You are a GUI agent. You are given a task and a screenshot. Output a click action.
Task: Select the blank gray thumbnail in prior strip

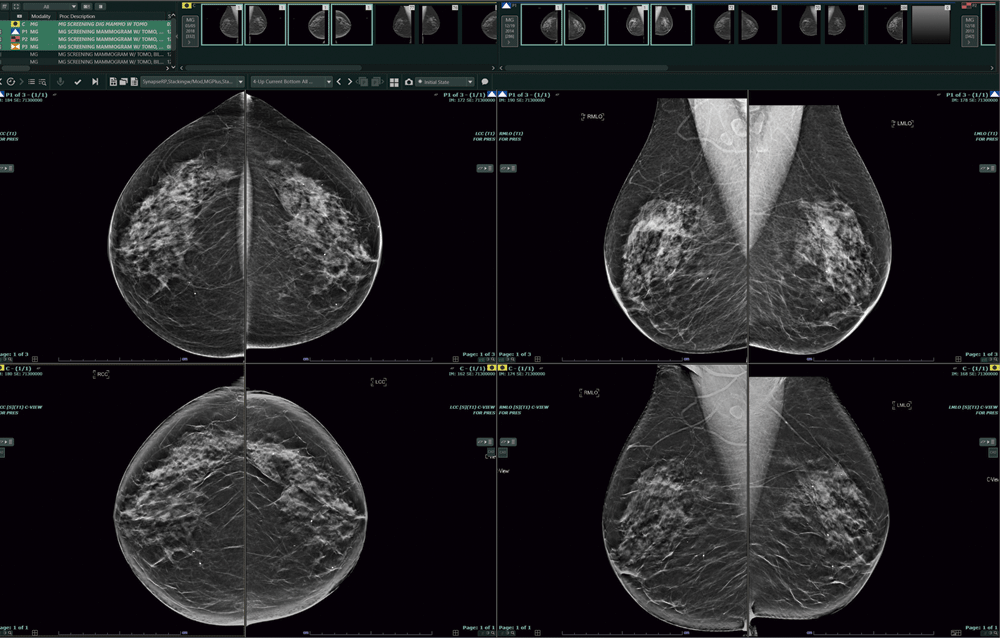[930, 24]
